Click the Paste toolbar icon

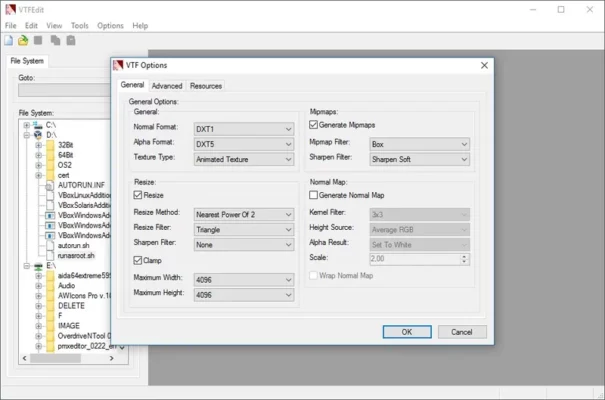(70, 40)
